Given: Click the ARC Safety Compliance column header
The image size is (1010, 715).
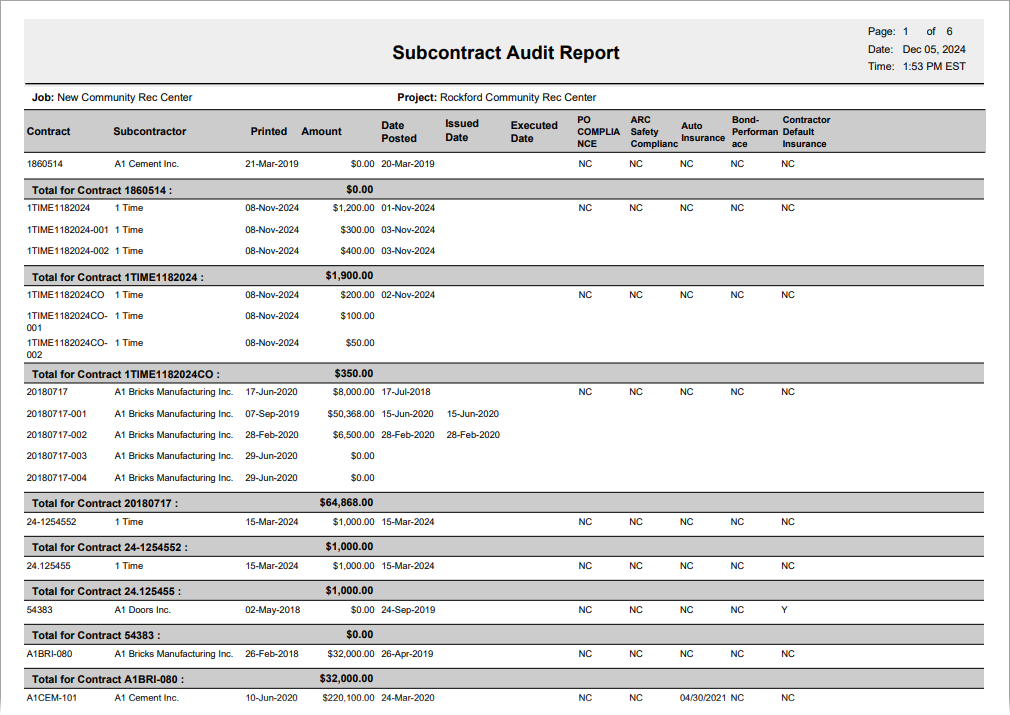Looking at the screenshot, I should tap(650, 132).
